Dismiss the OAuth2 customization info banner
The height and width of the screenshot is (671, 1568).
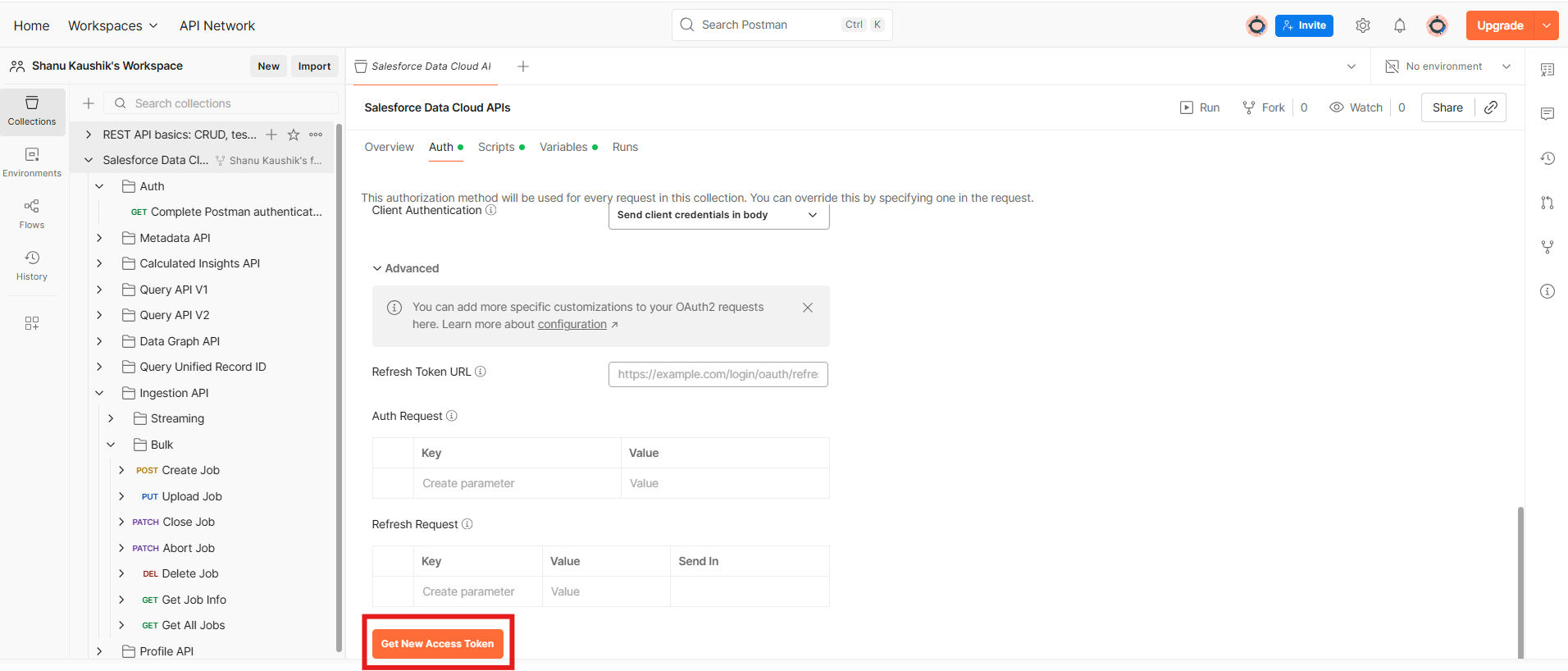coord(807,308)
